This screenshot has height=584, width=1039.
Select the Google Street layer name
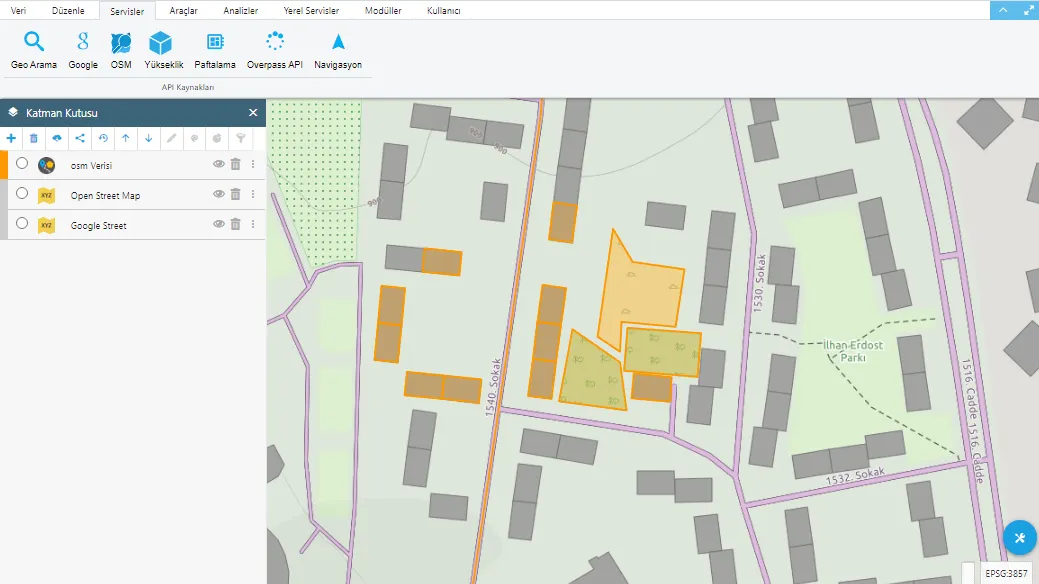[x=99, y=225]
